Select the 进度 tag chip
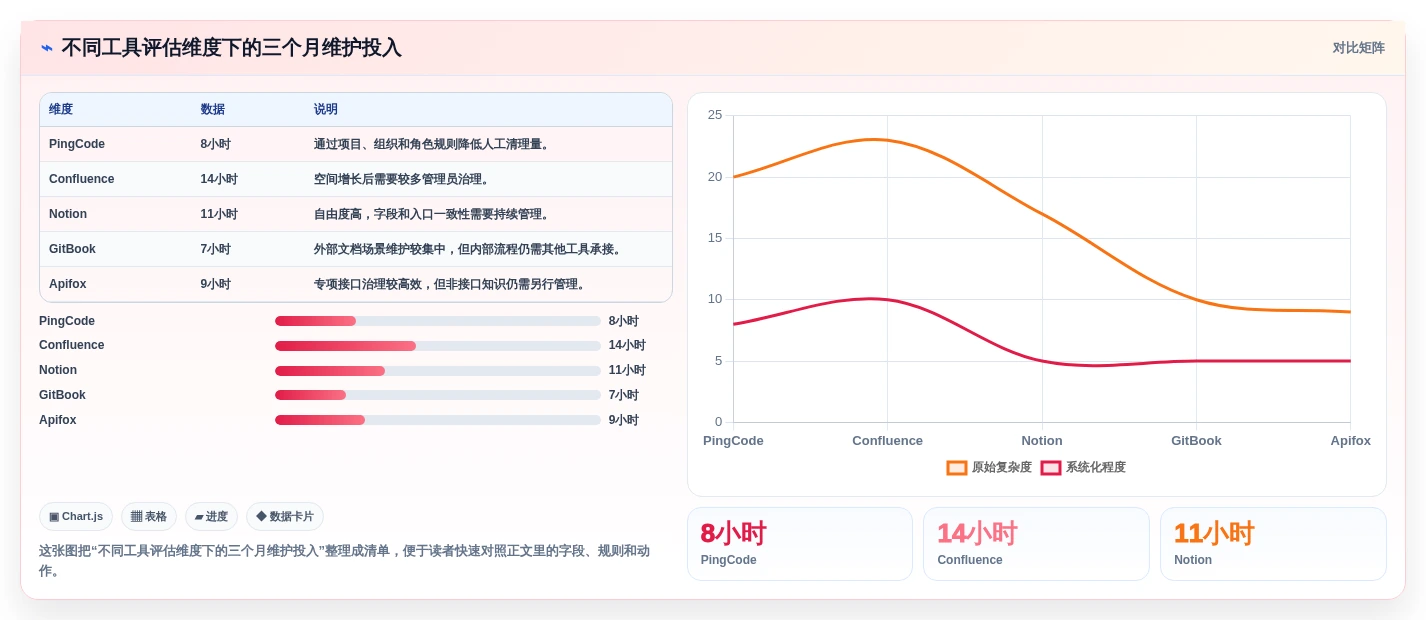The width and height of the screenshot is (1426, 620). point(211,517)
